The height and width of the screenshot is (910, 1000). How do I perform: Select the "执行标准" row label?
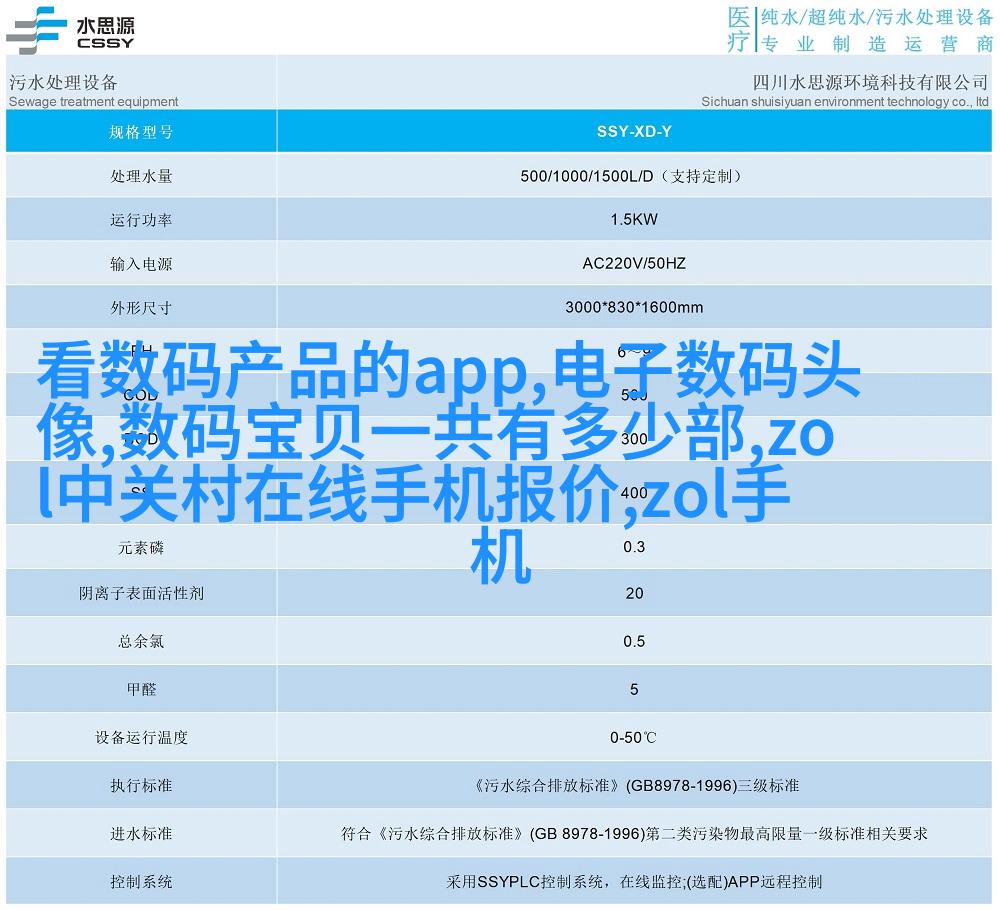pyautogui.click(x=141, y=786)
